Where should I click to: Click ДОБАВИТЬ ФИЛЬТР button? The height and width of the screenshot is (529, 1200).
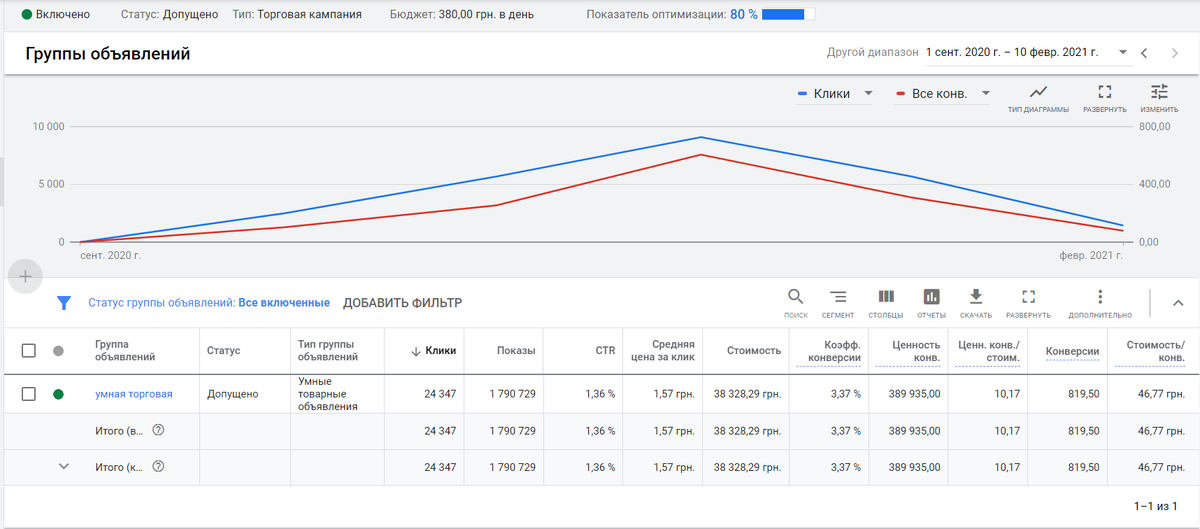click(402, 303)
